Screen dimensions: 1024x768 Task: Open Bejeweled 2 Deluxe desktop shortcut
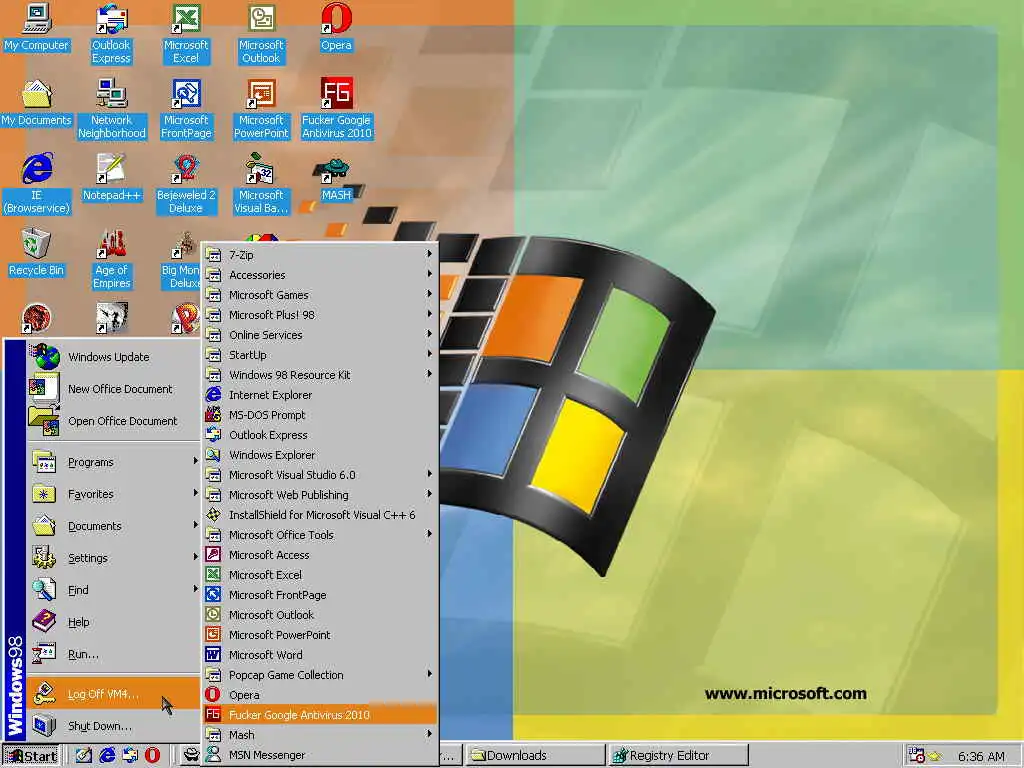click(x=186, y=184)
